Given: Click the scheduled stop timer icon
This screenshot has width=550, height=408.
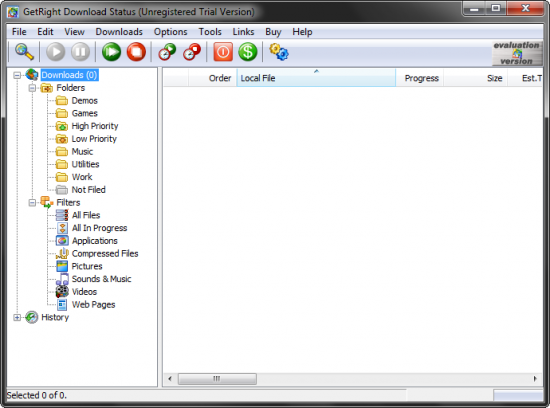Looking at the screenshot, I should 192,52.
